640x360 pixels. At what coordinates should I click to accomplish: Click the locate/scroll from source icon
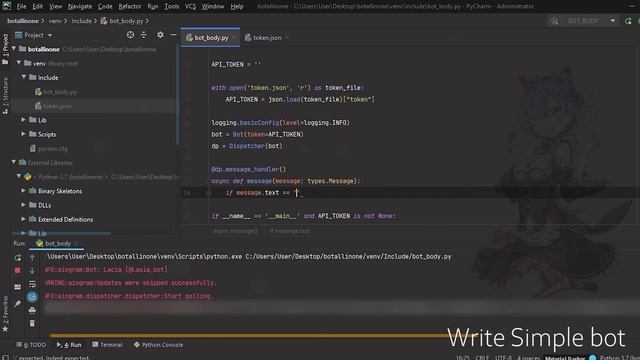[x=130, y=35]
